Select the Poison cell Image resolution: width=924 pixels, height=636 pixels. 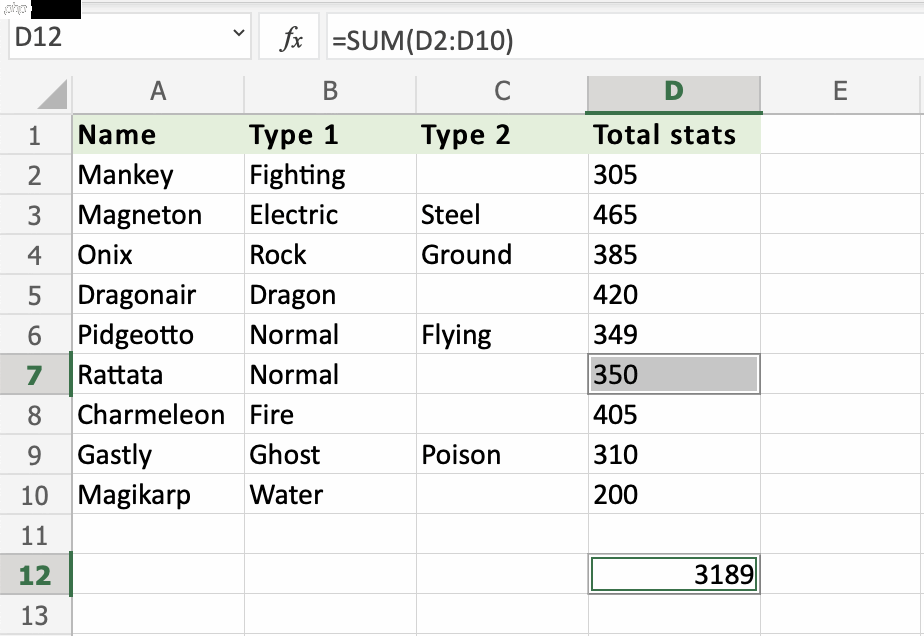502,455
